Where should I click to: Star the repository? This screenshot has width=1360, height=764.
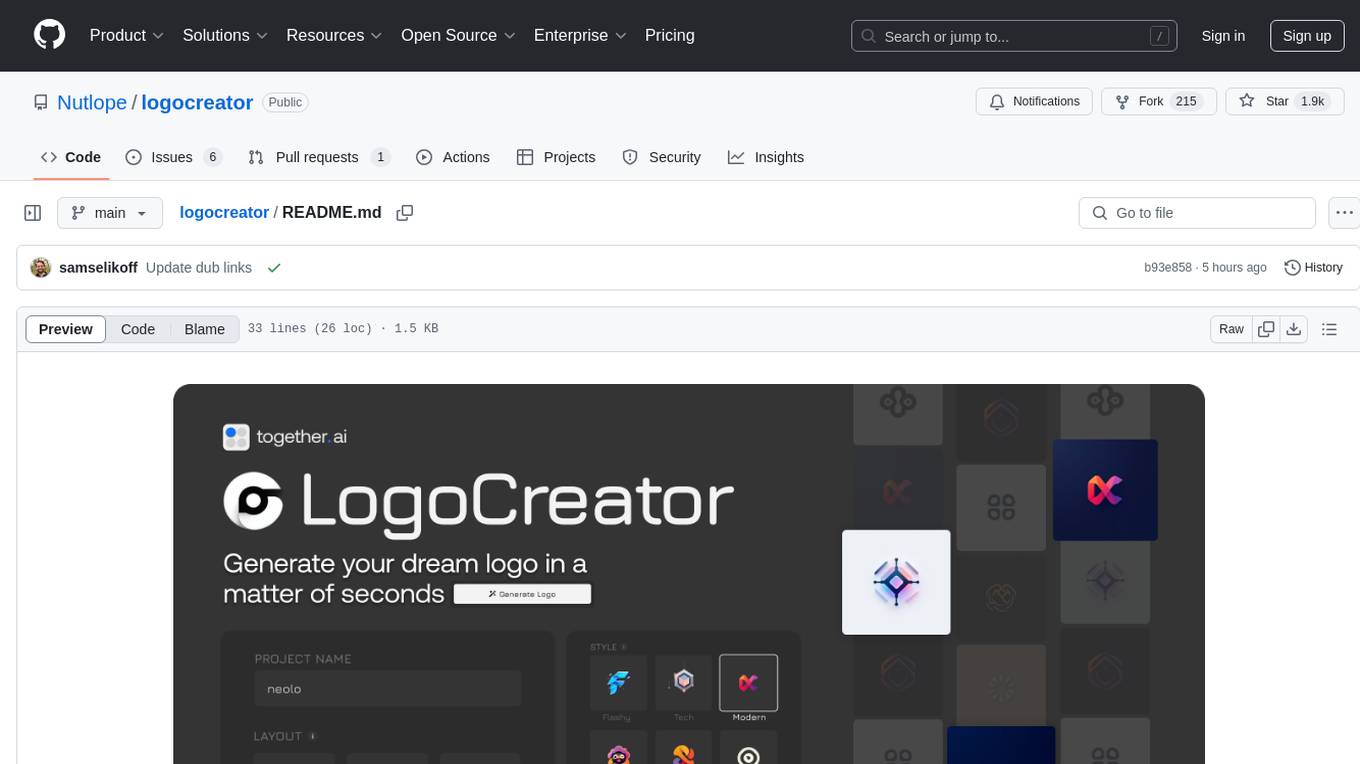tap(1284, 101)
